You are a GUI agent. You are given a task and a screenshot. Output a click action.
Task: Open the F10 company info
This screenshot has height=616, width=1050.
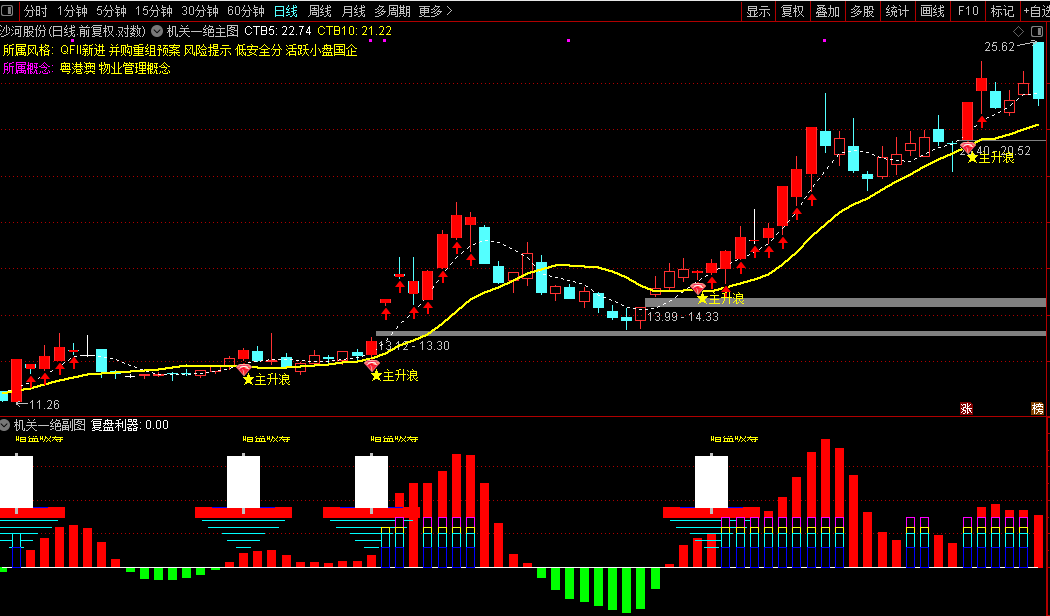pyautogui.click(x=968, y=11)
